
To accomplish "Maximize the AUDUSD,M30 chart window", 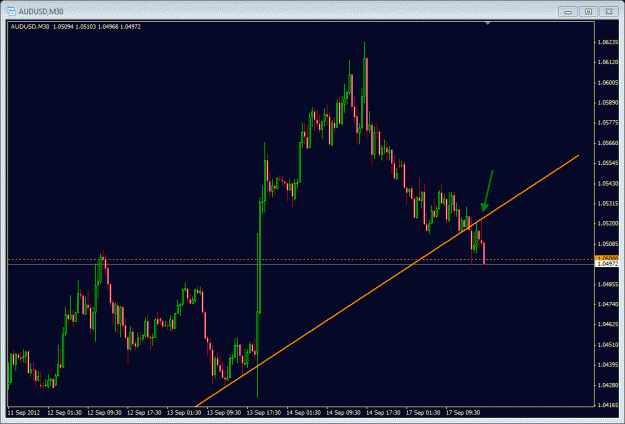I will pos(588,12).
